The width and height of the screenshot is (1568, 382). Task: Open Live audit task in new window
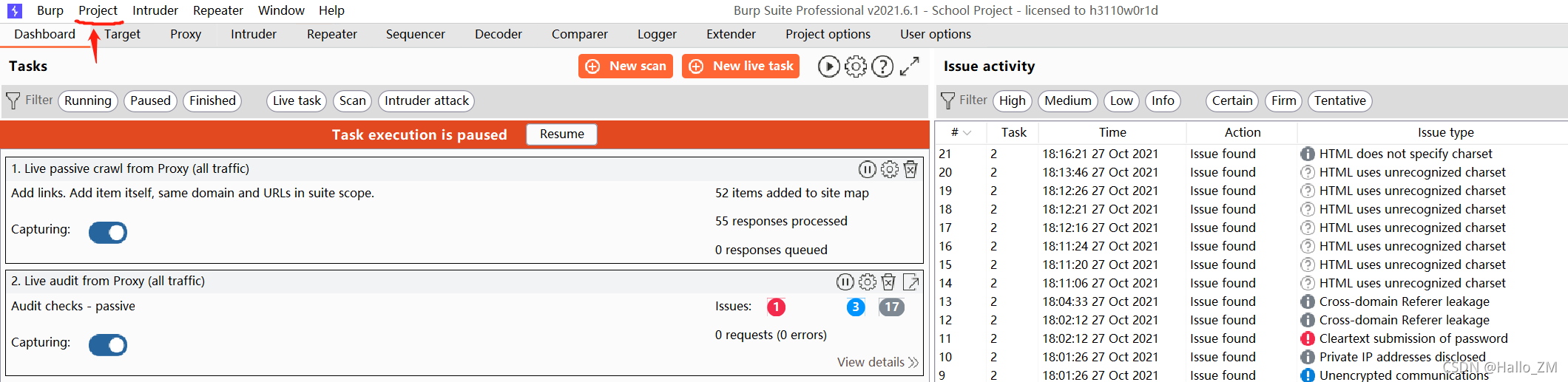[x=911, y=282]
